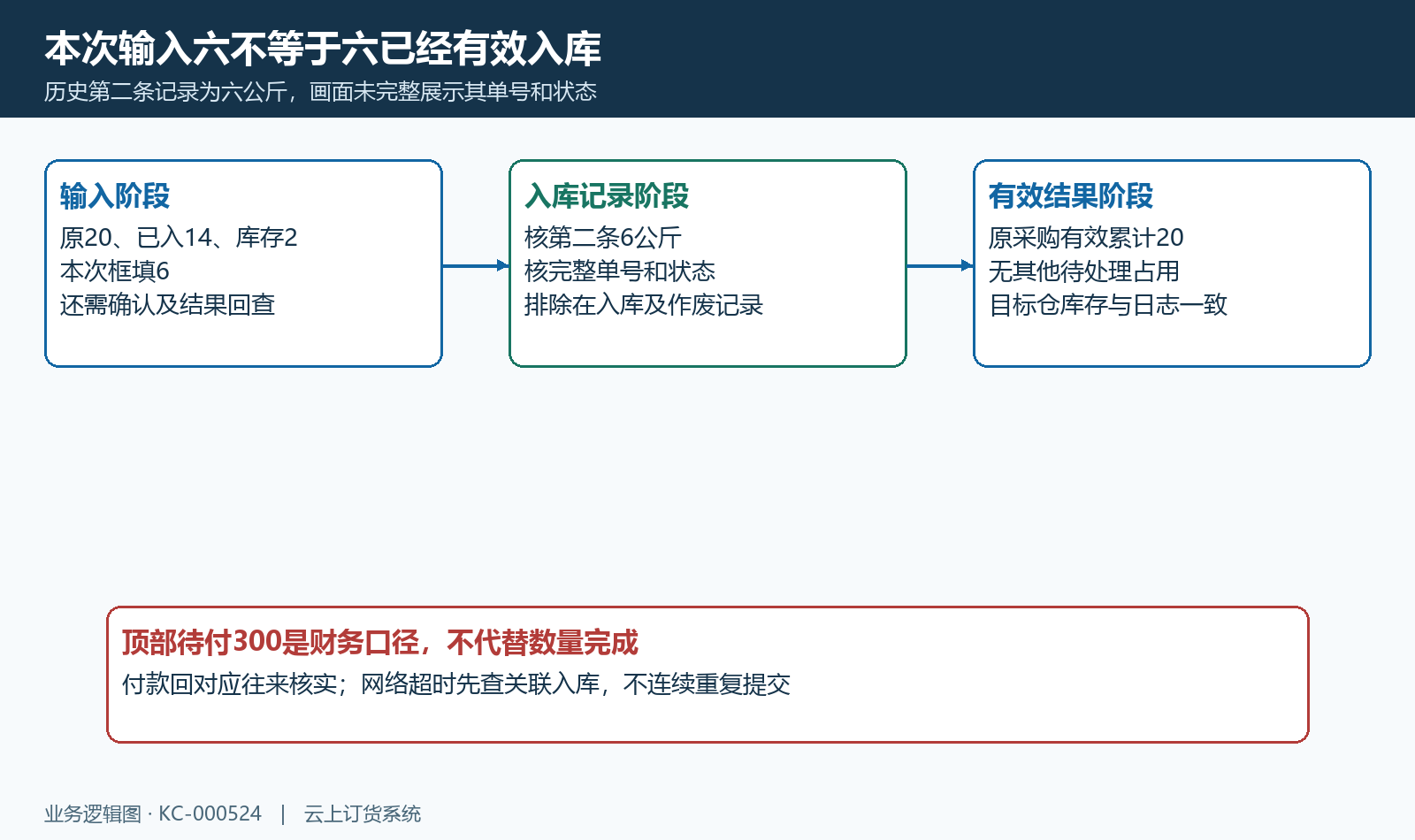Image resolution: width=1415 pixels, height=840 pixels.
Task: Click the title 本次输入六不等于六已经有效入库
Action: click(323, 49)
